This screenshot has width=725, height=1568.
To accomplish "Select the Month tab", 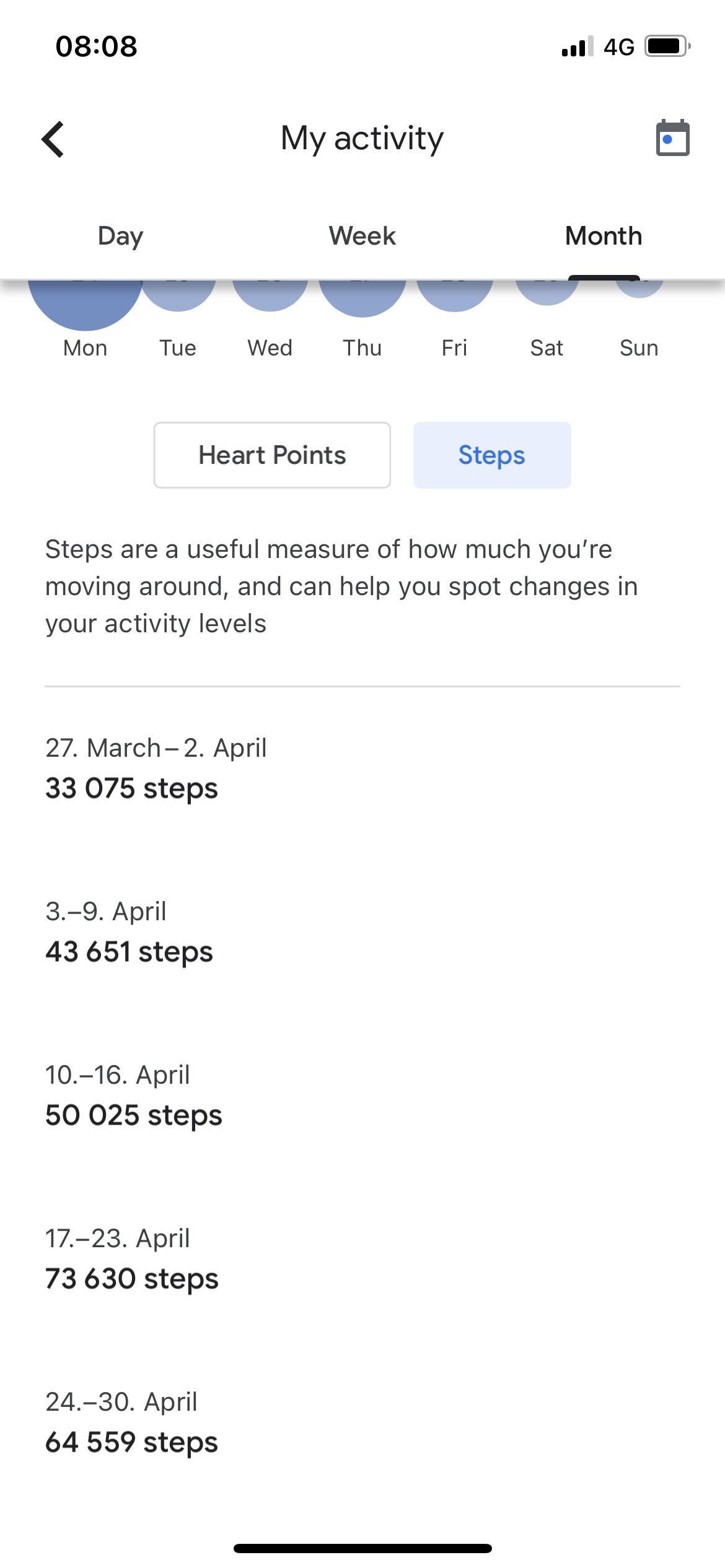I will (x=604, y=236).
